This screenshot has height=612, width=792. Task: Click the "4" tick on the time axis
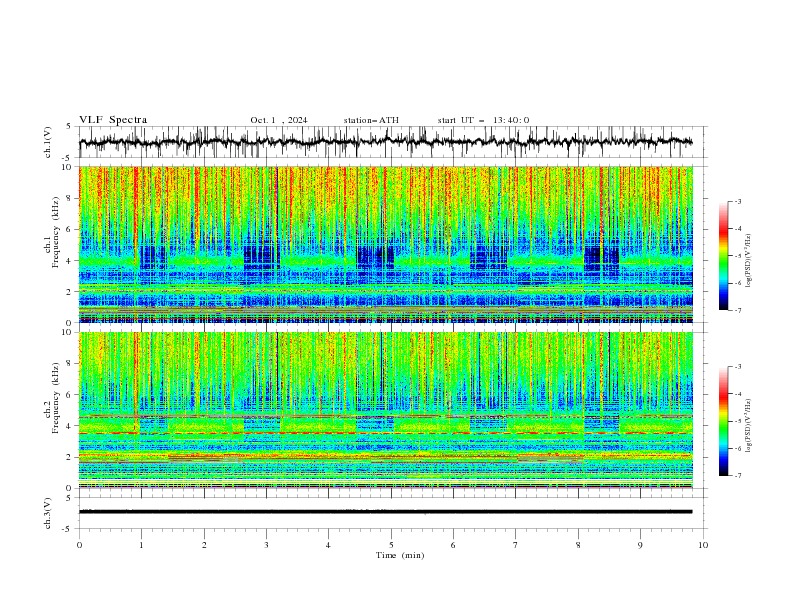tap(328, 545)
